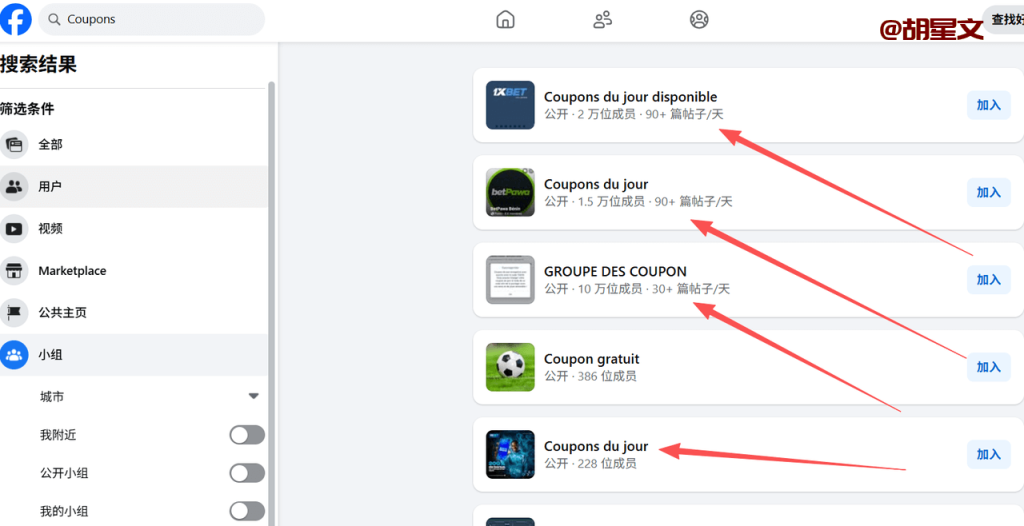Enable the 公开小组 switch
1024x526 pixels.
(x=247, y=473)
